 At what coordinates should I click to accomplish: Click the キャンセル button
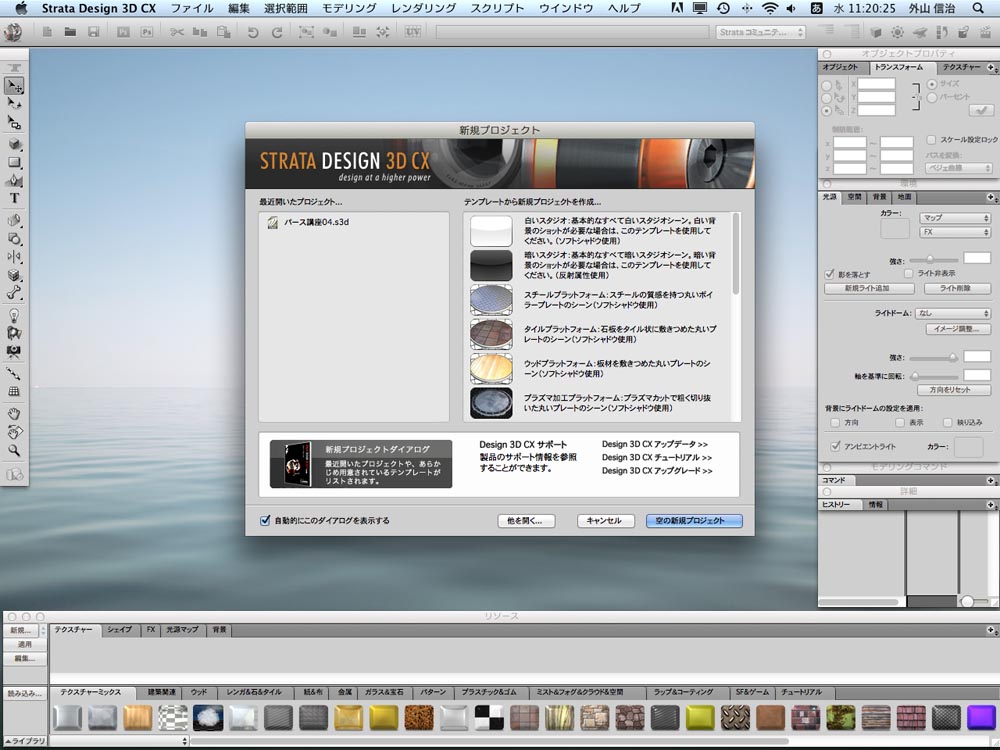pos(606,520)
